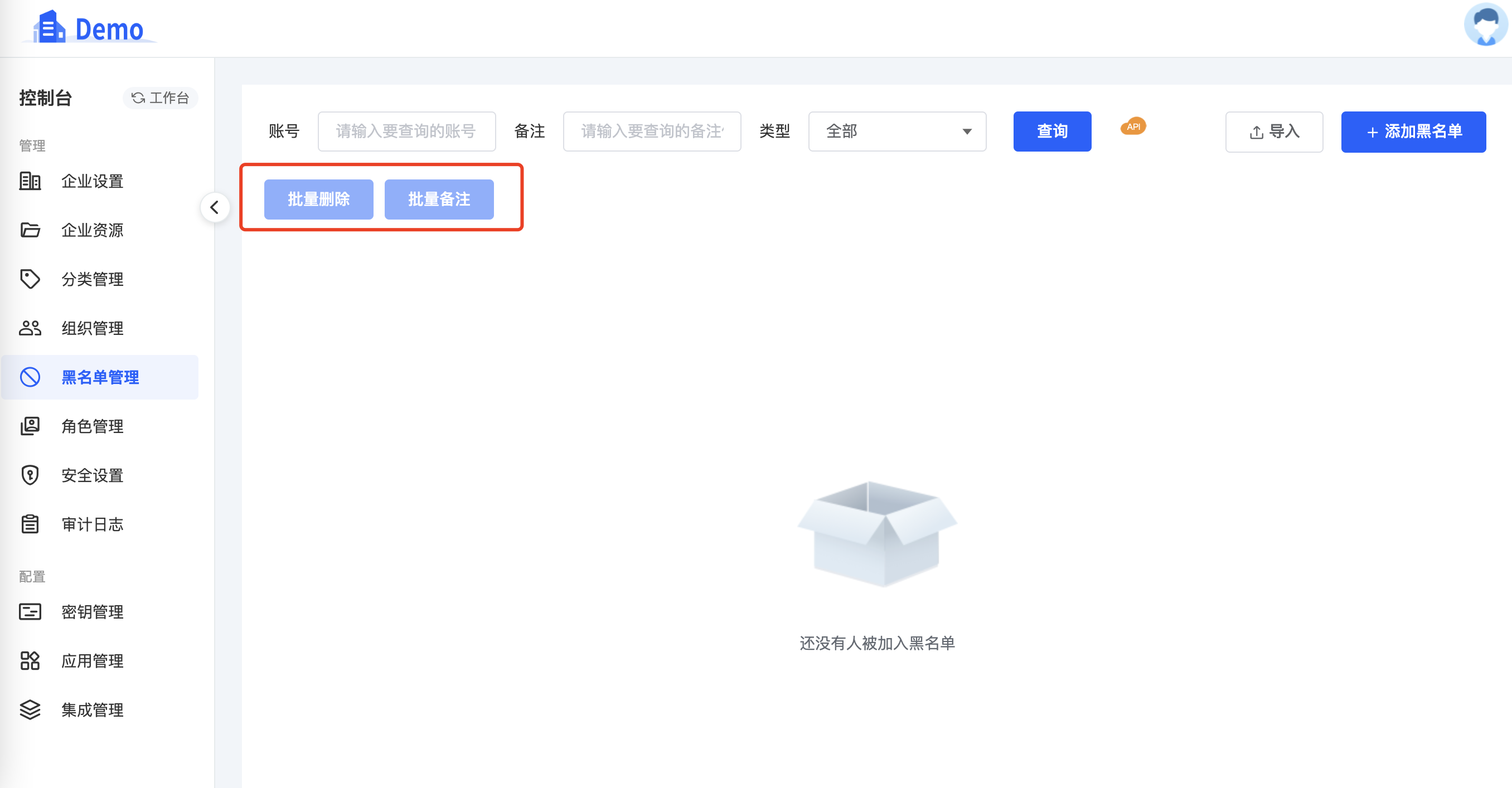Select 黑名单管理 menu entry
This screenshot has width=1512, height=788.
pyautogui.click(x=100, y=377)
